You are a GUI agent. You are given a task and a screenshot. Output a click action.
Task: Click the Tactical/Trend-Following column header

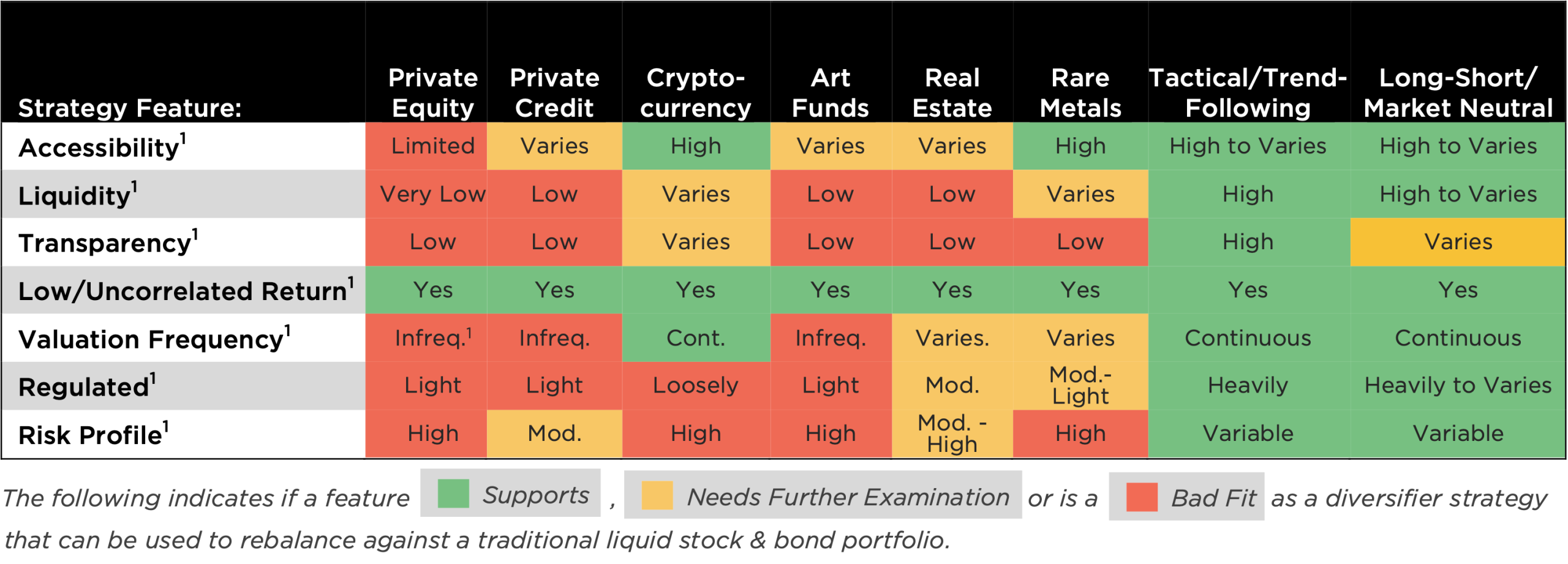pyautogui.click(x=1248, y=92)
